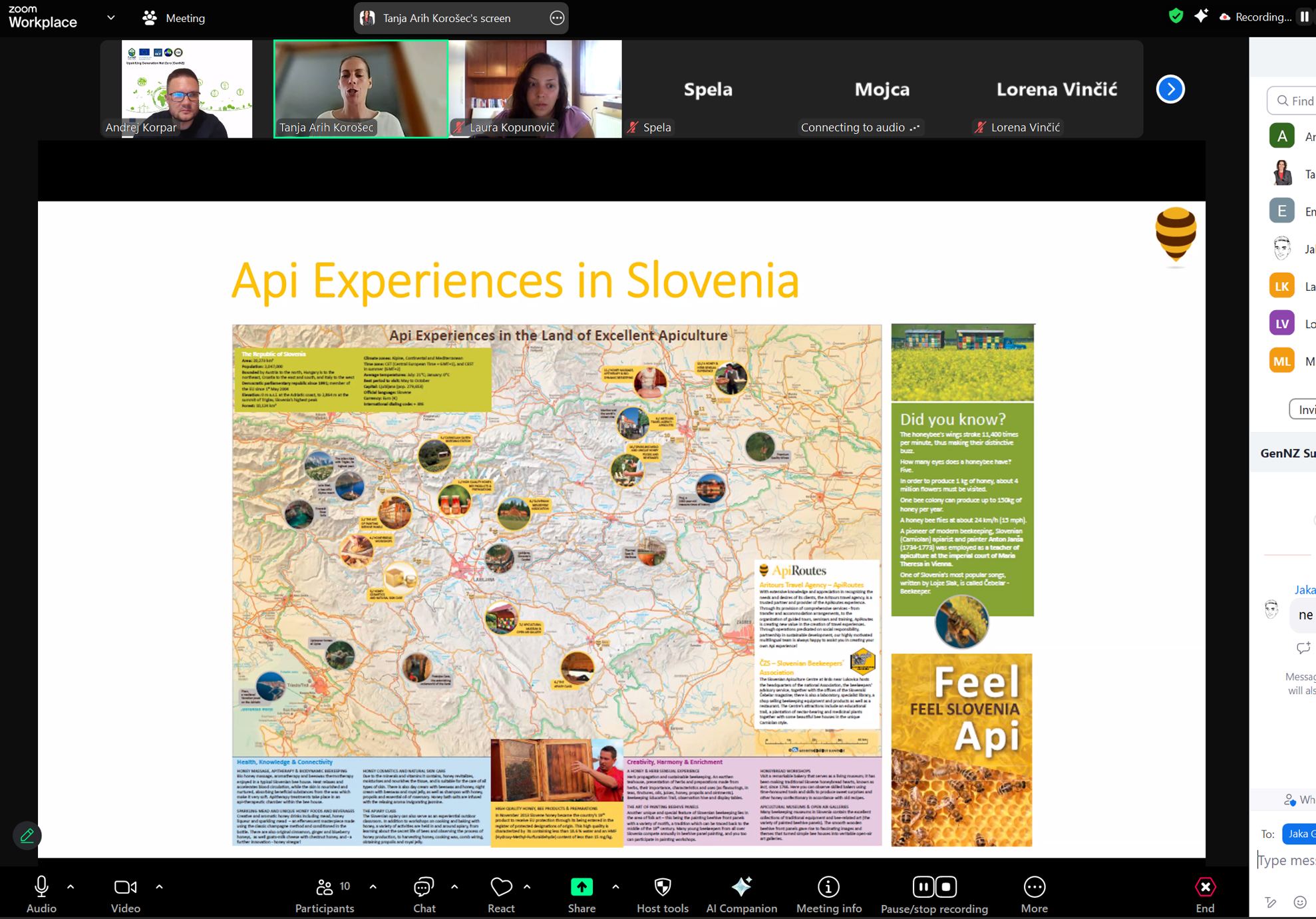Pause the recording in top bar
This screenshot has width=1316, height=919.
click(1304, 17)
